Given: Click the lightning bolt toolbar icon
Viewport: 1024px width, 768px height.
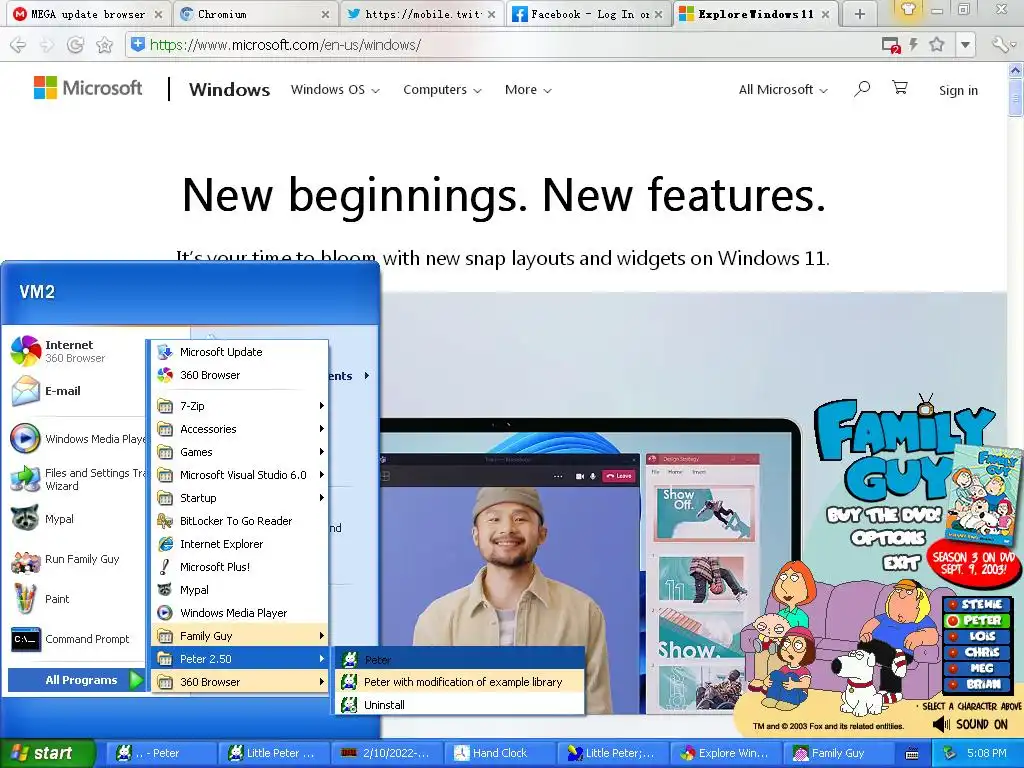Looking at the screenshot, I should click(x=914, y=44).
